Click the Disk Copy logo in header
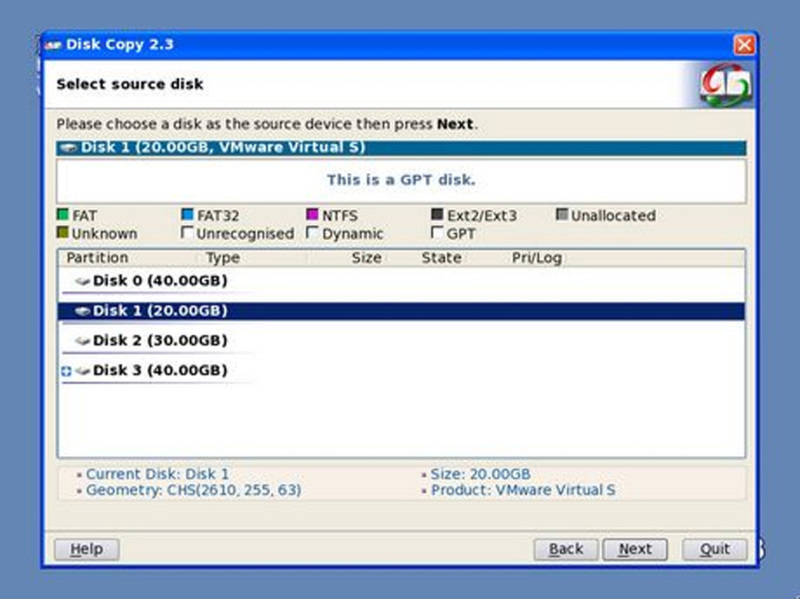The height and width of the screenshot is (599, 800). [726, 84]
